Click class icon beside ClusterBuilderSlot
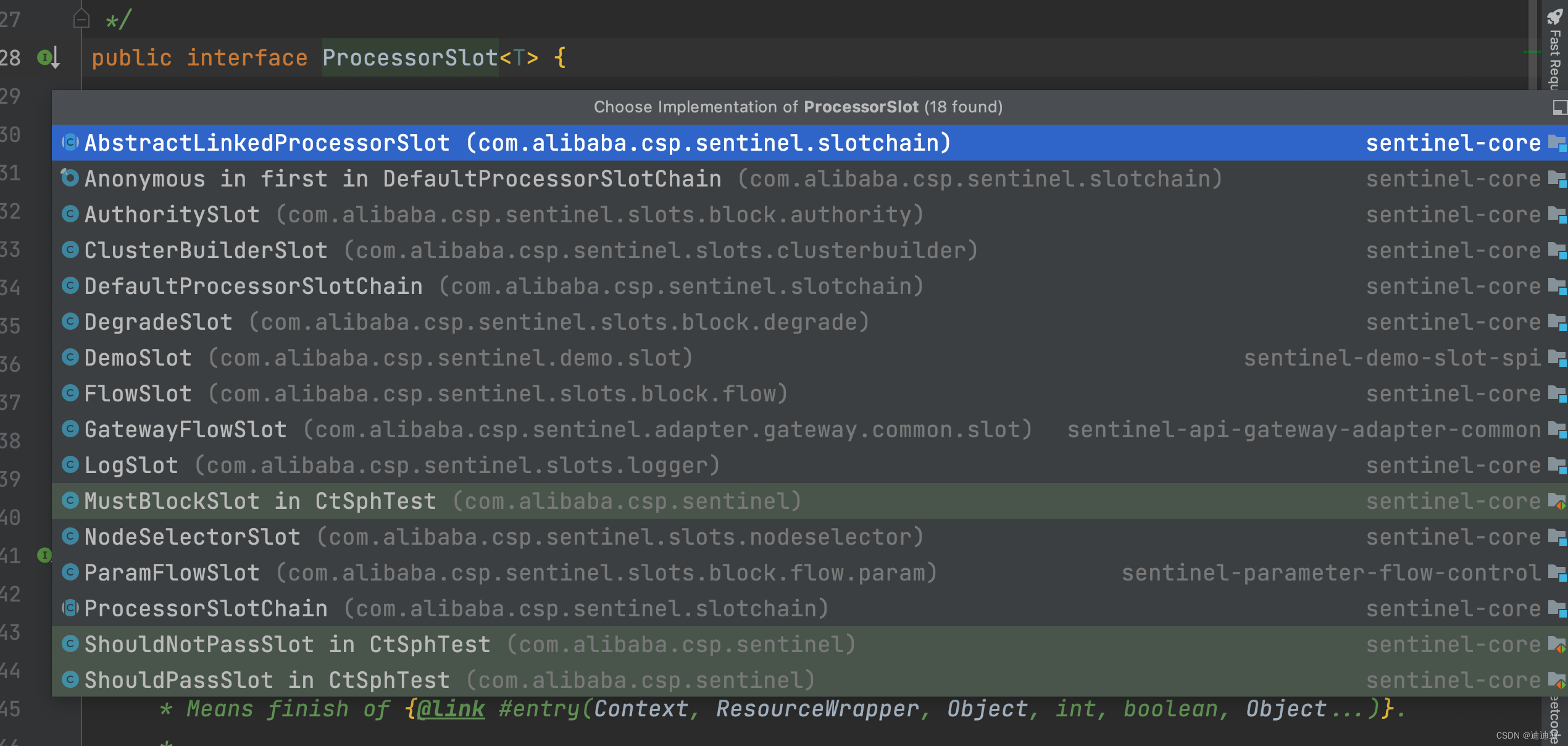Screen dimensions: 1568x746 click(70, 249)
